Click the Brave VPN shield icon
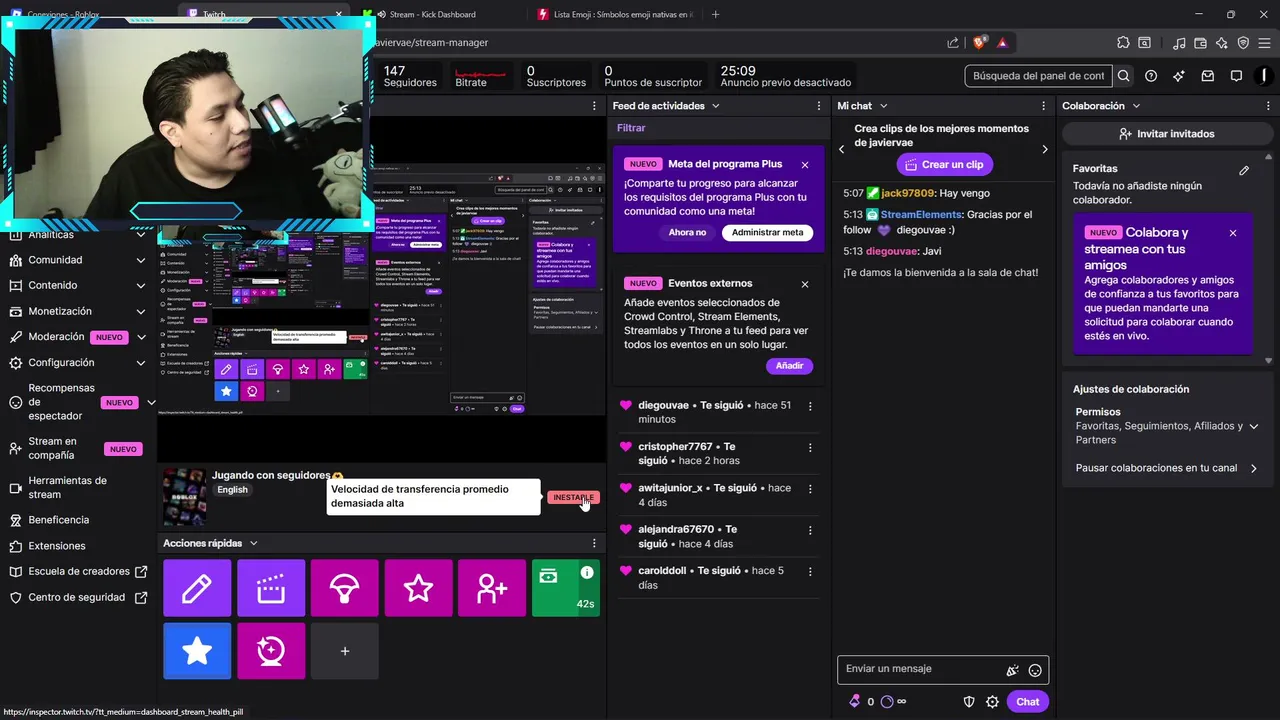The width and height of the screenshot is (1280, 720). [x=1243, y=43]
